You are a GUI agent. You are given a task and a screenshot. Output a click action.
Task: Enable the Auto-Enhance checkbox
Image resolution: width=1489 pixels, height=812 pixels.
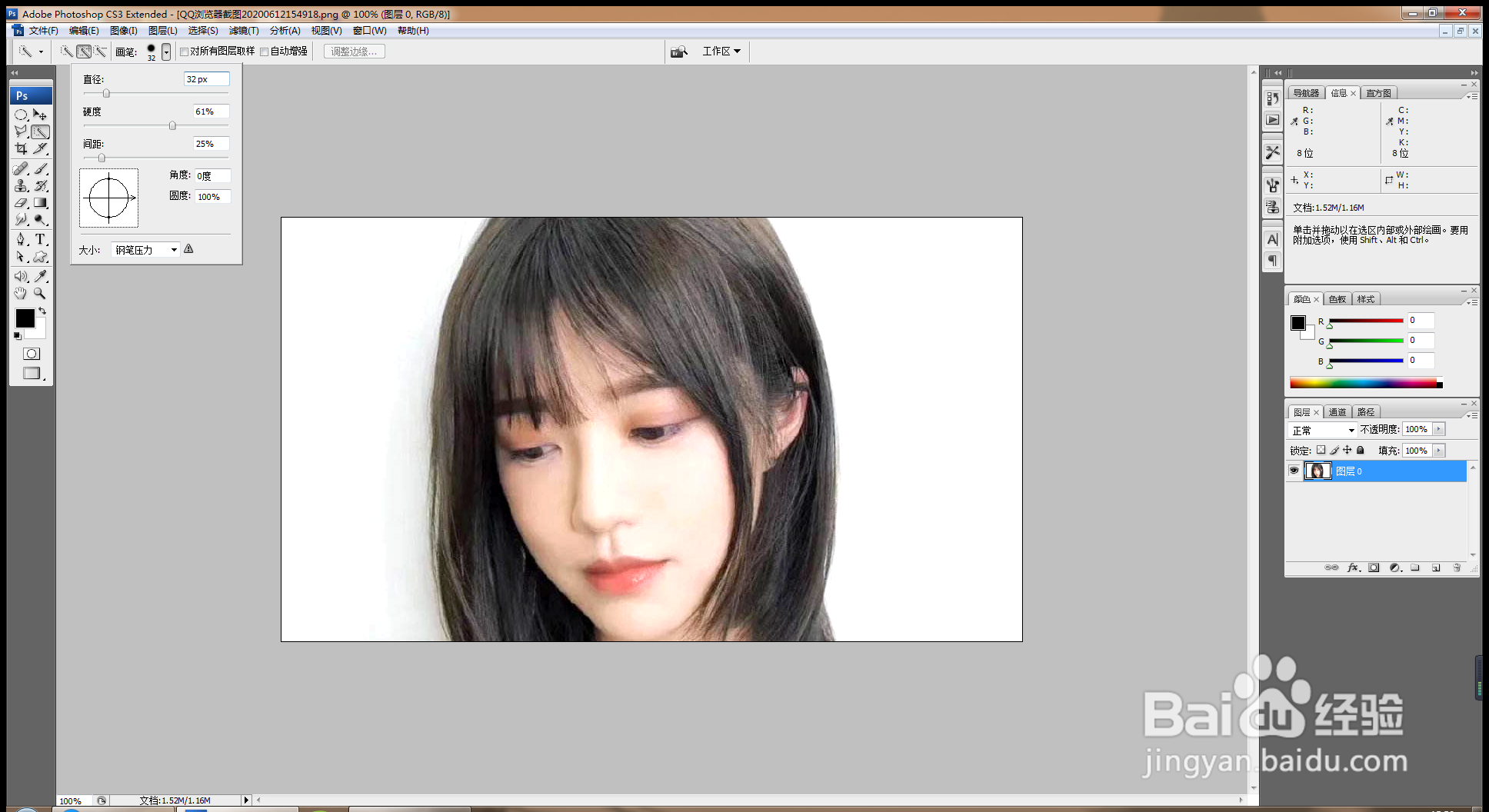[265, 52]
